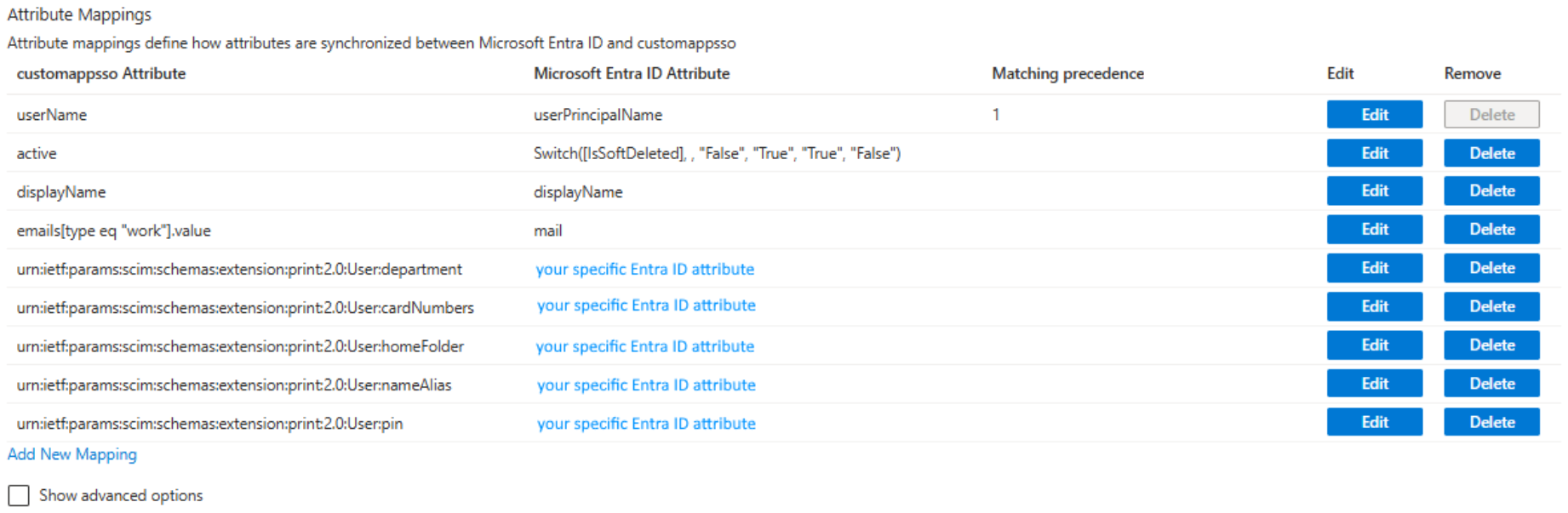Edit the User:department mapping
Viewport: 1568px width, 513px height.
coord(1374,268)
